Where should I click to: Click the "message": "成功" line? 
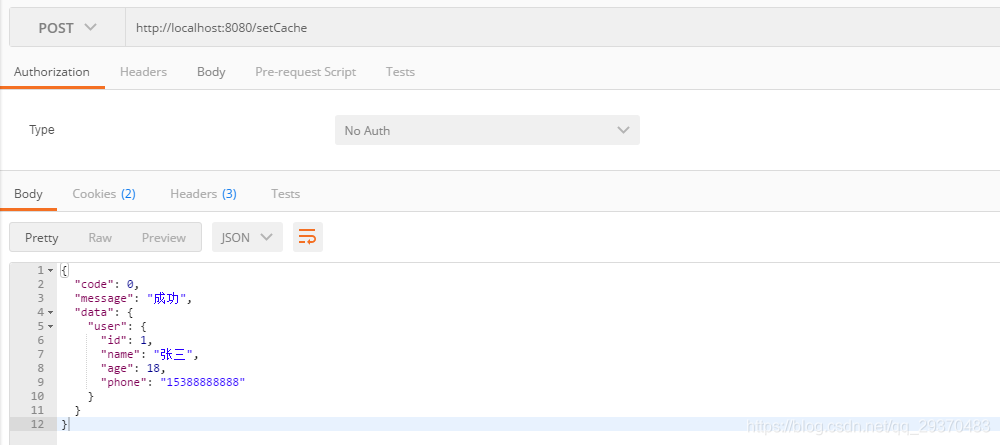tap(133, 298)
